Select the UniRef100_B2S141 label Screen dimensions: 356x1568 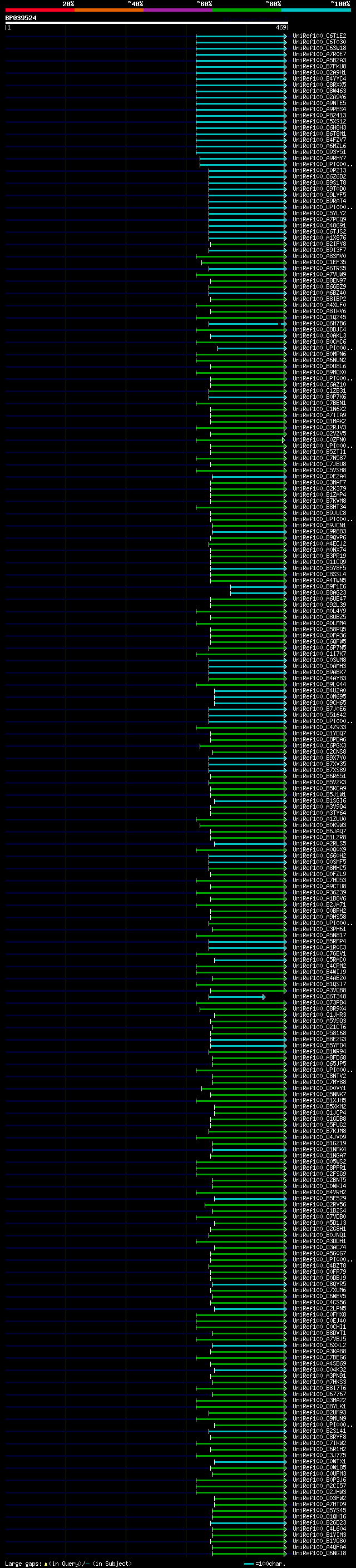(x=319, y=1431)
